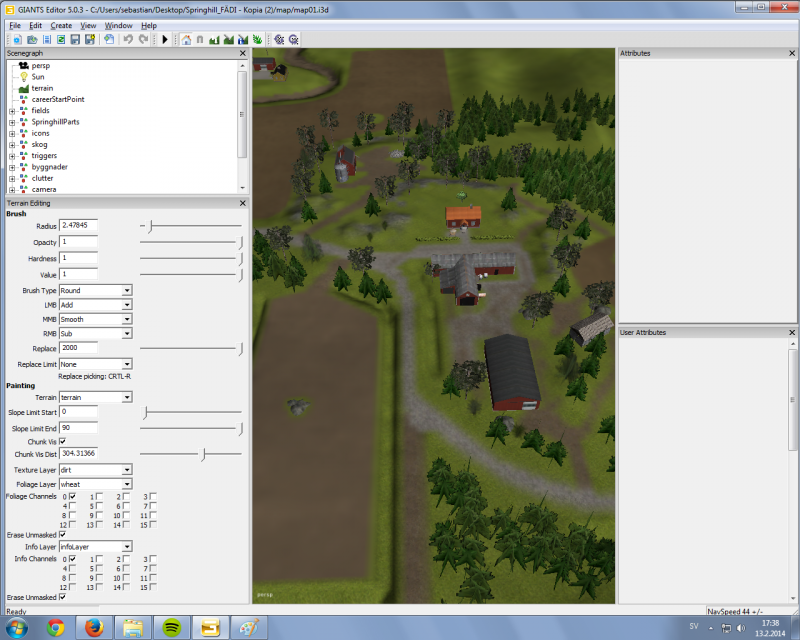Select the house navigation mode icon
Viewport: 800px width, 640px height.
coord(186,39)
